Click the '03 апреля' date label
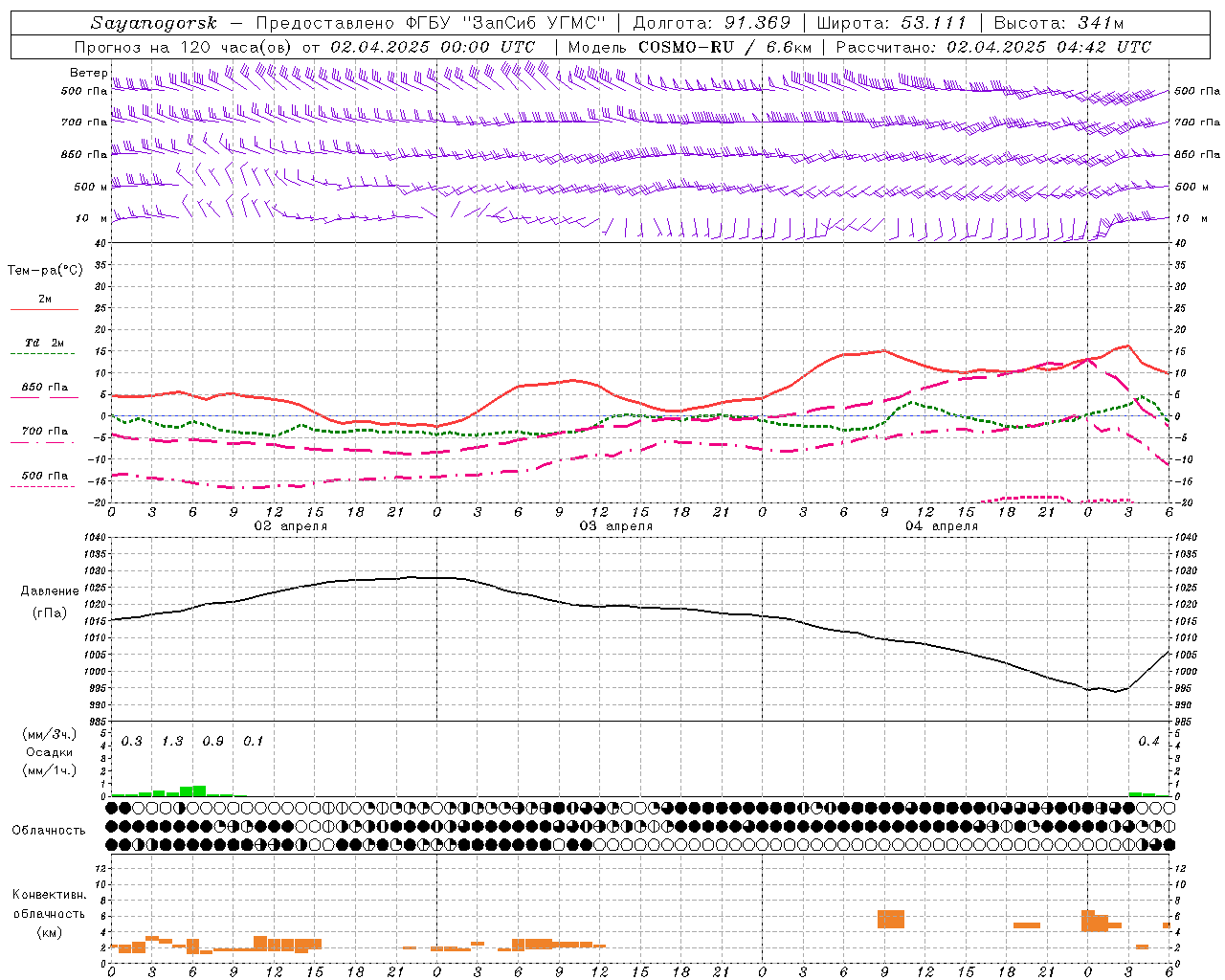Image resolution: width=1225 pixels, height=980 pixels. click(x=615, y=526)
